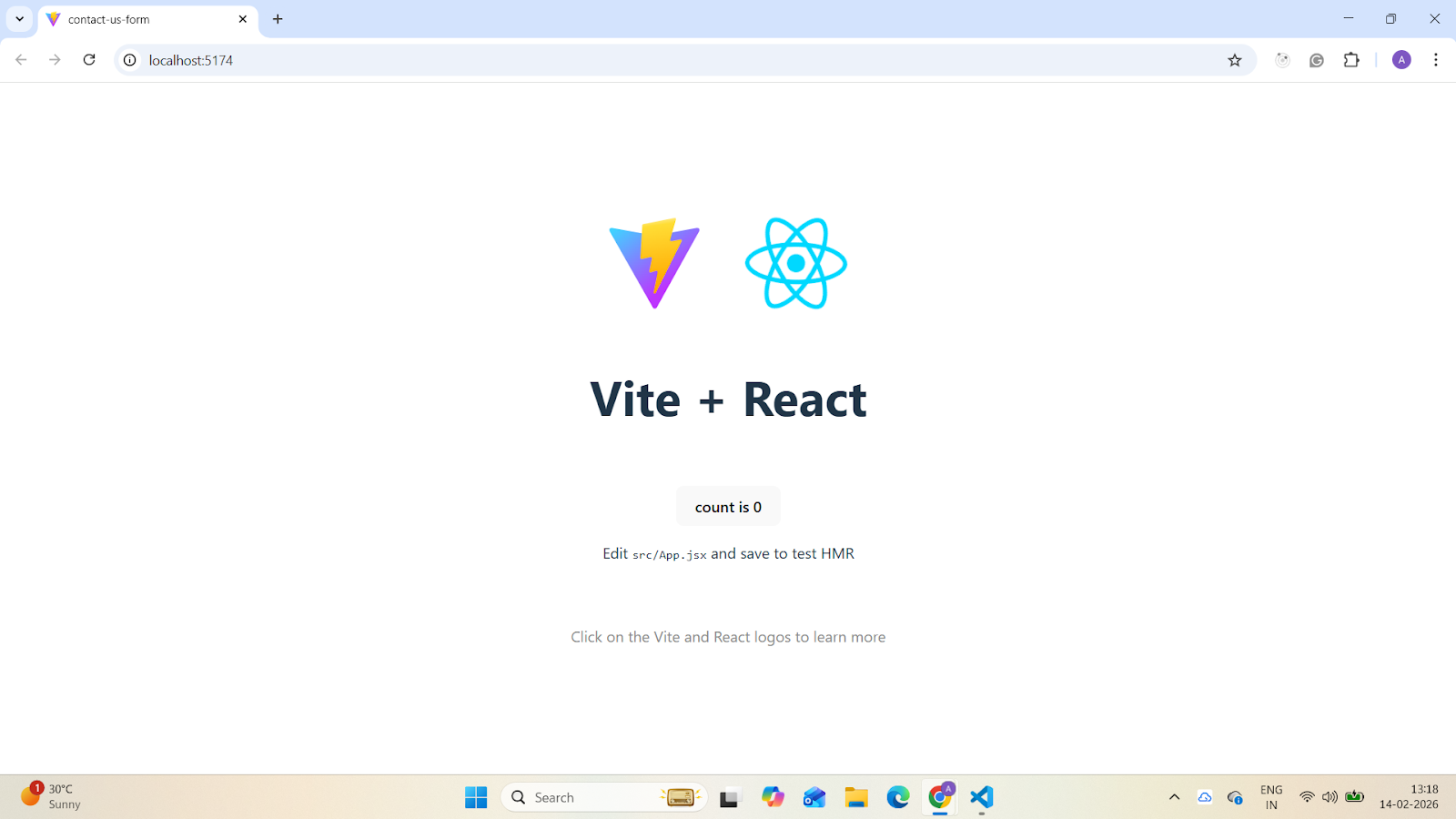Expand the tab search dropdown arrow
Image resolution: width=1456 pixels, height=819 pixels.
point(19,19)
